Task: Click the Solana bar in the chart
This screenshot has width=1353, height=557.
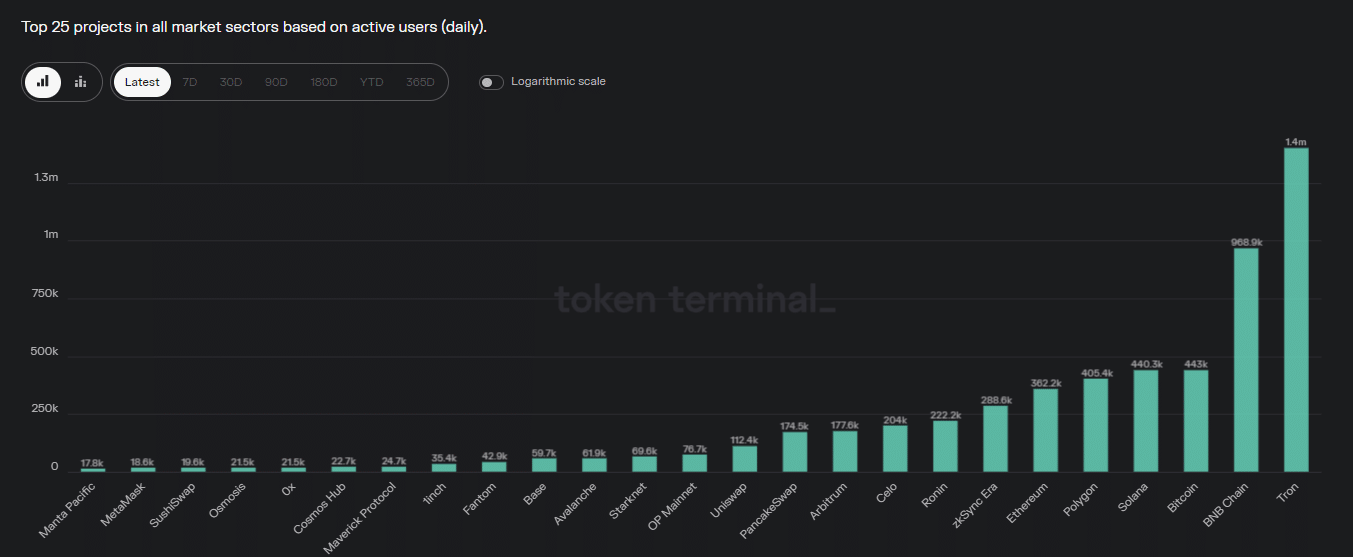Action: click(x=1146, y=421)
